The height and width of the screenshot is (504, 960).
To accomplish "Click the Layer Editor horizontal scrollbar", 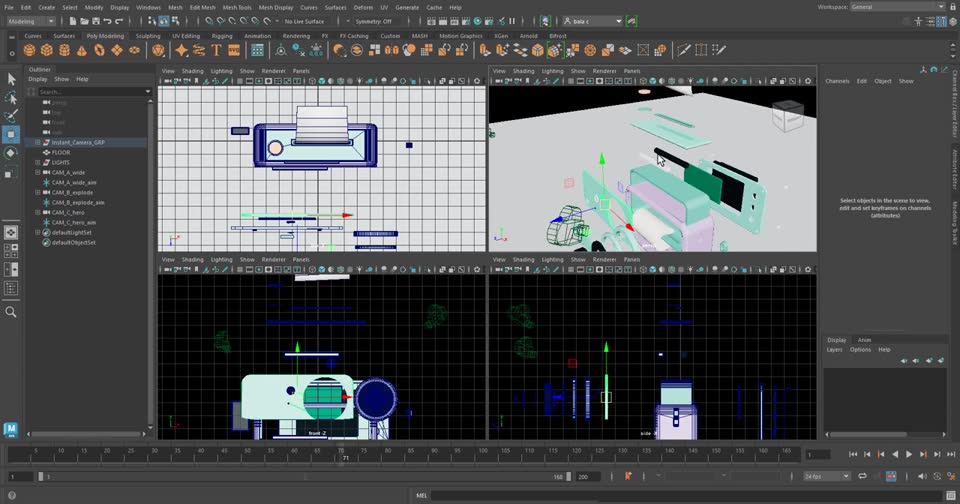I will (868, 434).
